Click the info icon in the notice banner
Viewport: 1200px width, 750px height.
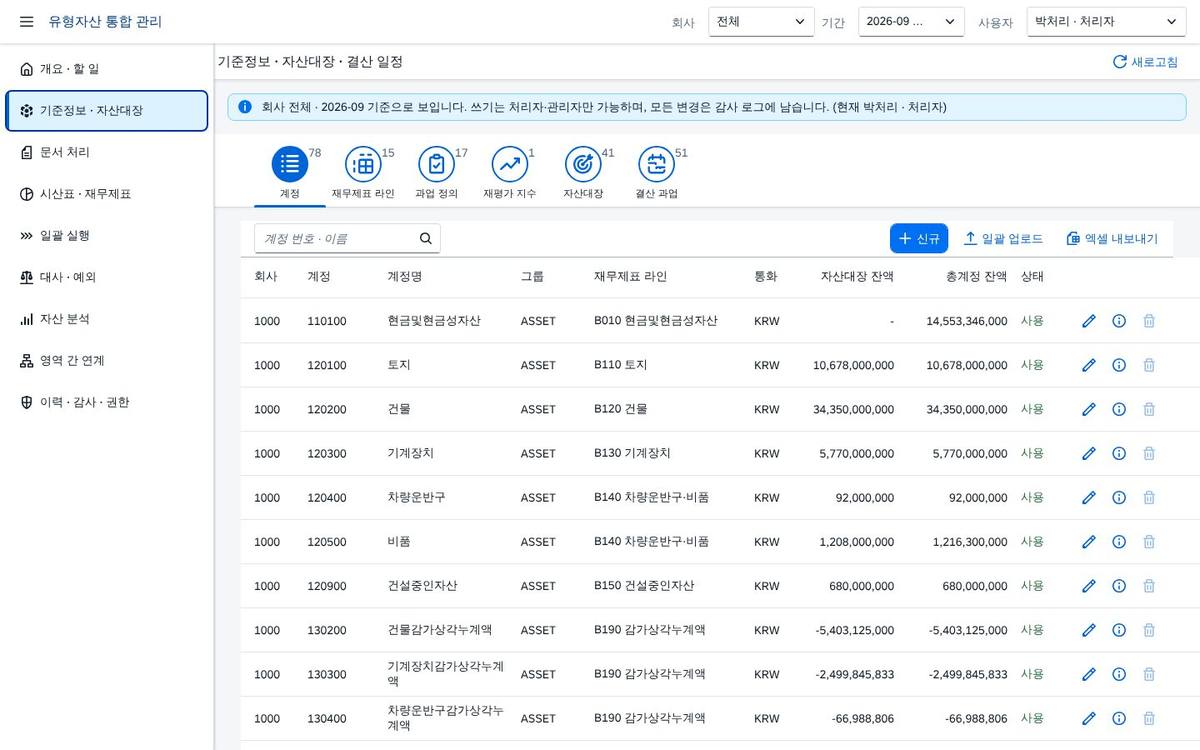tap(245, 107)
